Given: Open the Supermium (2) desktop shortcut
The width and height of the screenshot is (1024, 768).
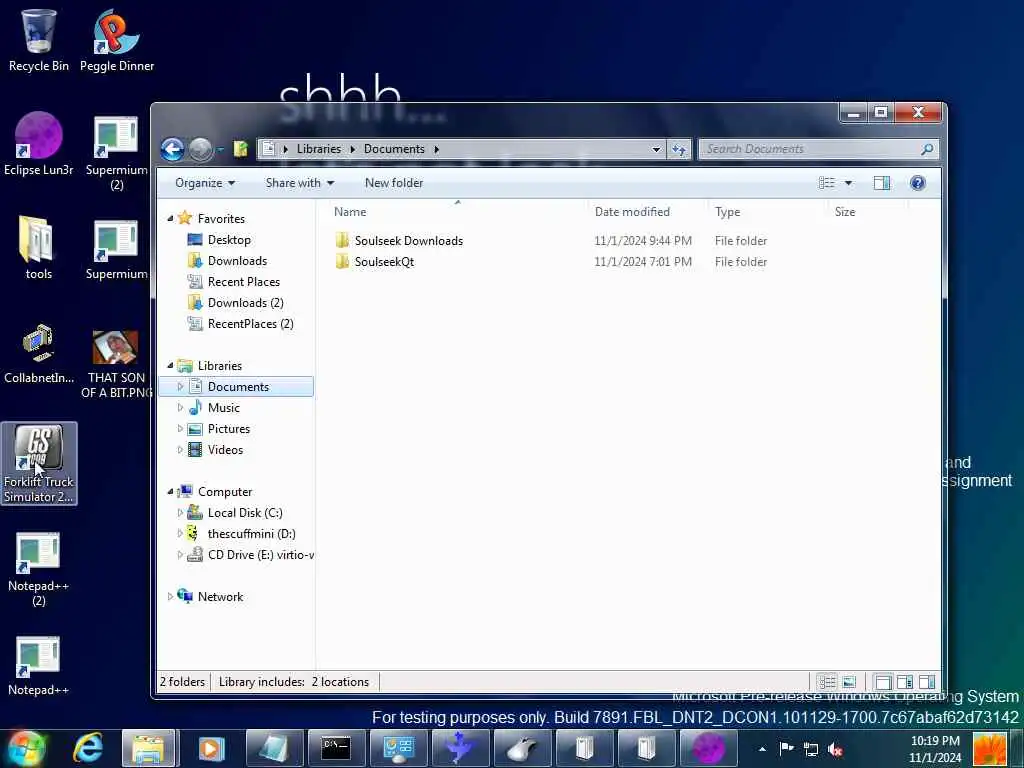Looking at the screenshot, I should pos(116,153).
